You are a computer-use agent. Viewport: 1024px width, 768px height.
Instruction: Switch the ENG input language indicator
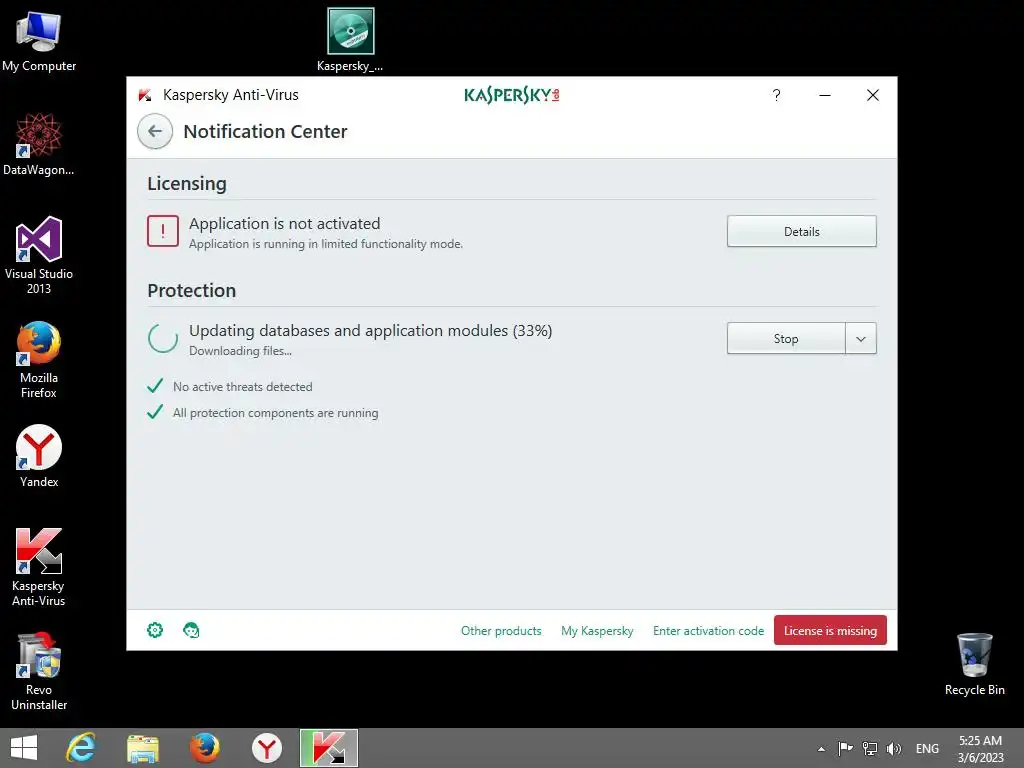click(x=927, y=749)
